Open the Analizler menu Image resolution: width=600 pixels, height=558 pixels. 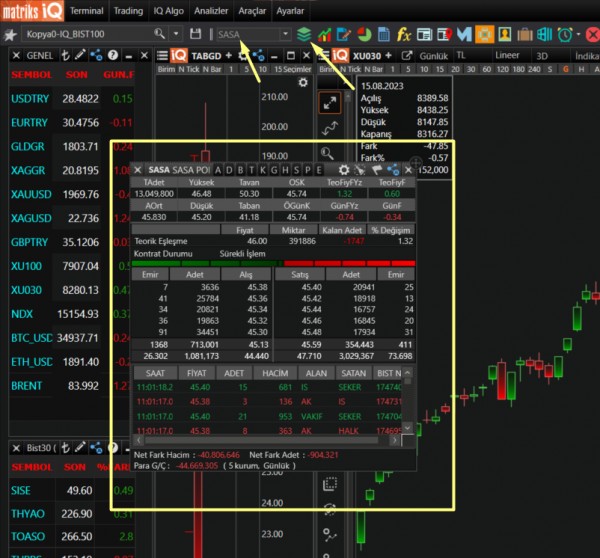pos(211,11)
